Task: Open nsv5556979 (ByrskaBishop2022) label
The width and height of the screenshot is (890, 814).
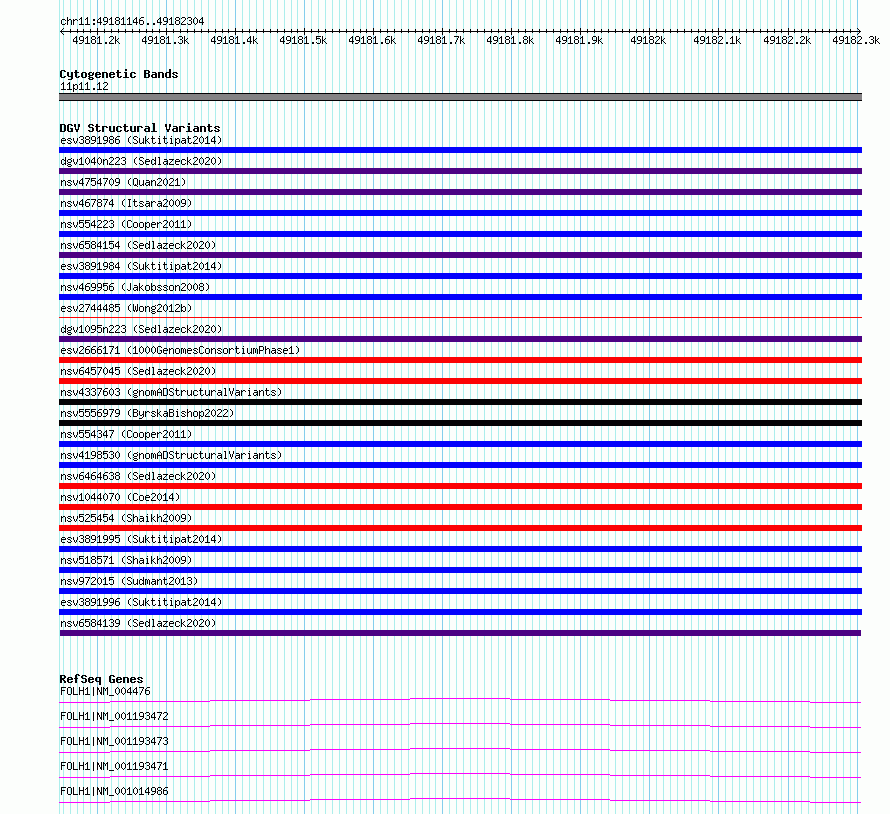Action: pos(147,413)
